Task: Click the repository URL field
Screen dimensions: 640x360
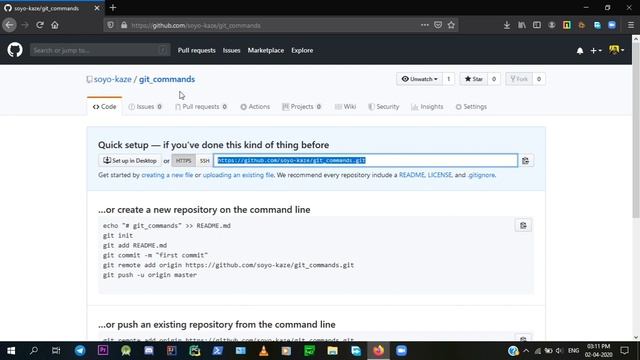Action: point(365,160)
